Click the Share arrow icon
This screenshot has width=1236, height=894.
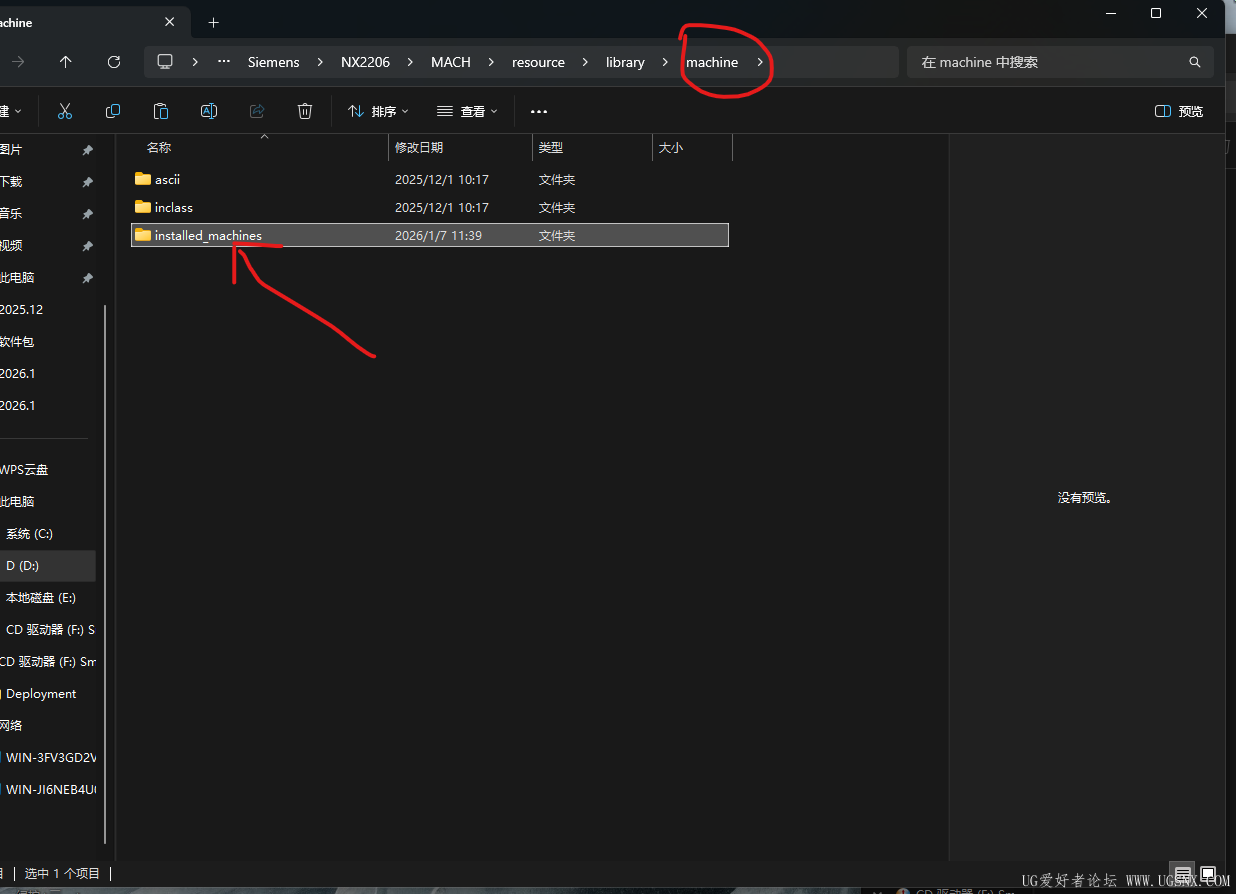click(x=257, y=111)
